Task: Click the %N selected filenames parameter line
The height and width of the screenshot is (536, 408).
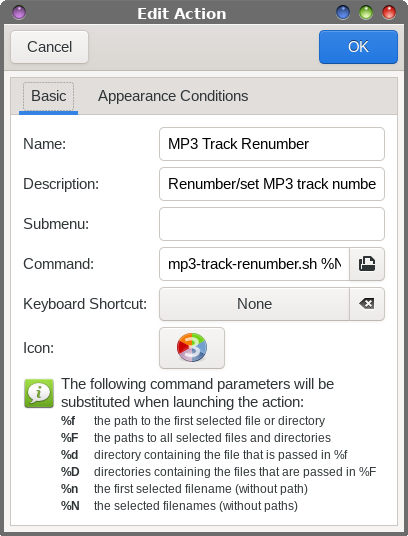Action: pos(179,506)
